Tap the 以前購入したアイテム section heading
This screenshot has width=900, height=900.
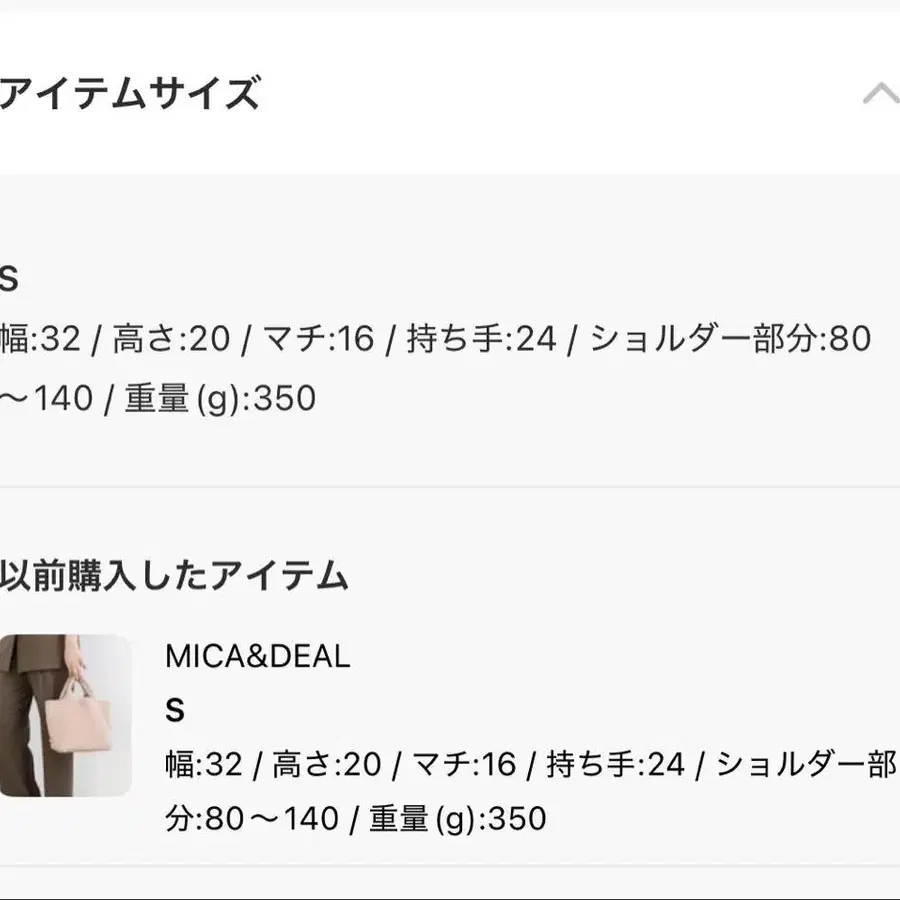(174, 575)
